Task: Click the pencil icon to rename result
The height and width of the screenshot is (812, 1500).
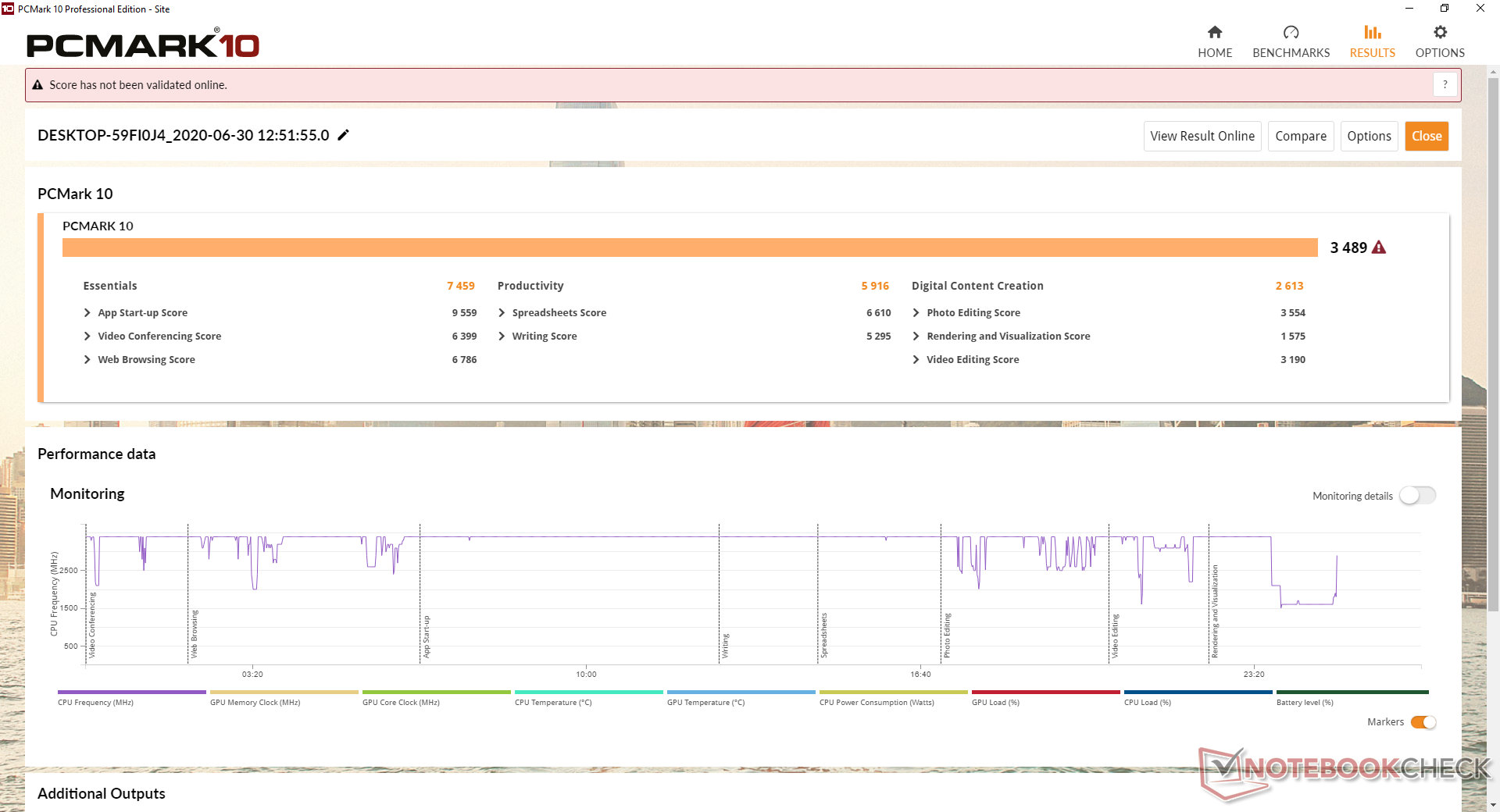Action: coord(343,135)
